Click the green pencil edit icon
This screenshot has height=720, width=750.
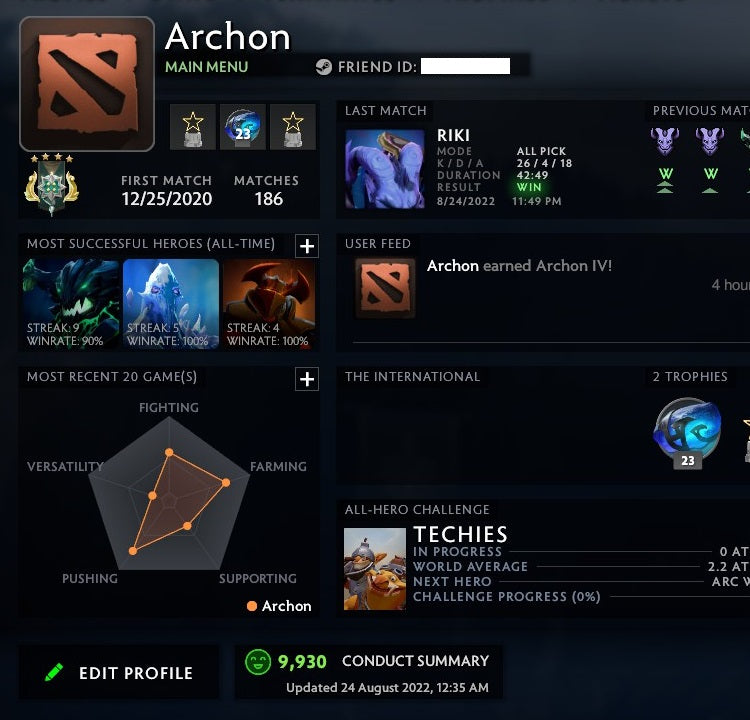(x=54, y=672)
